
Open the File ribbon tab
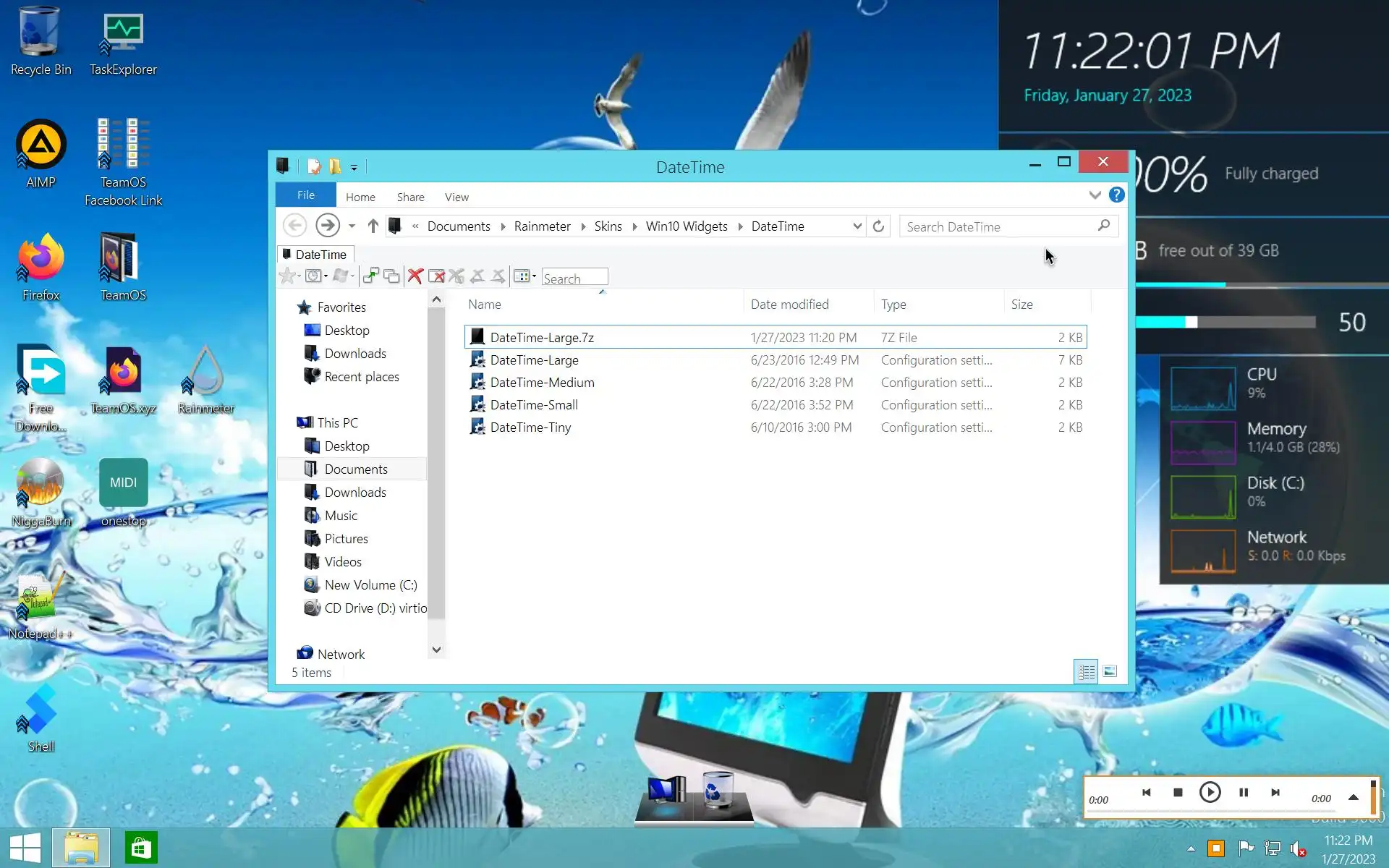[305, 195]
